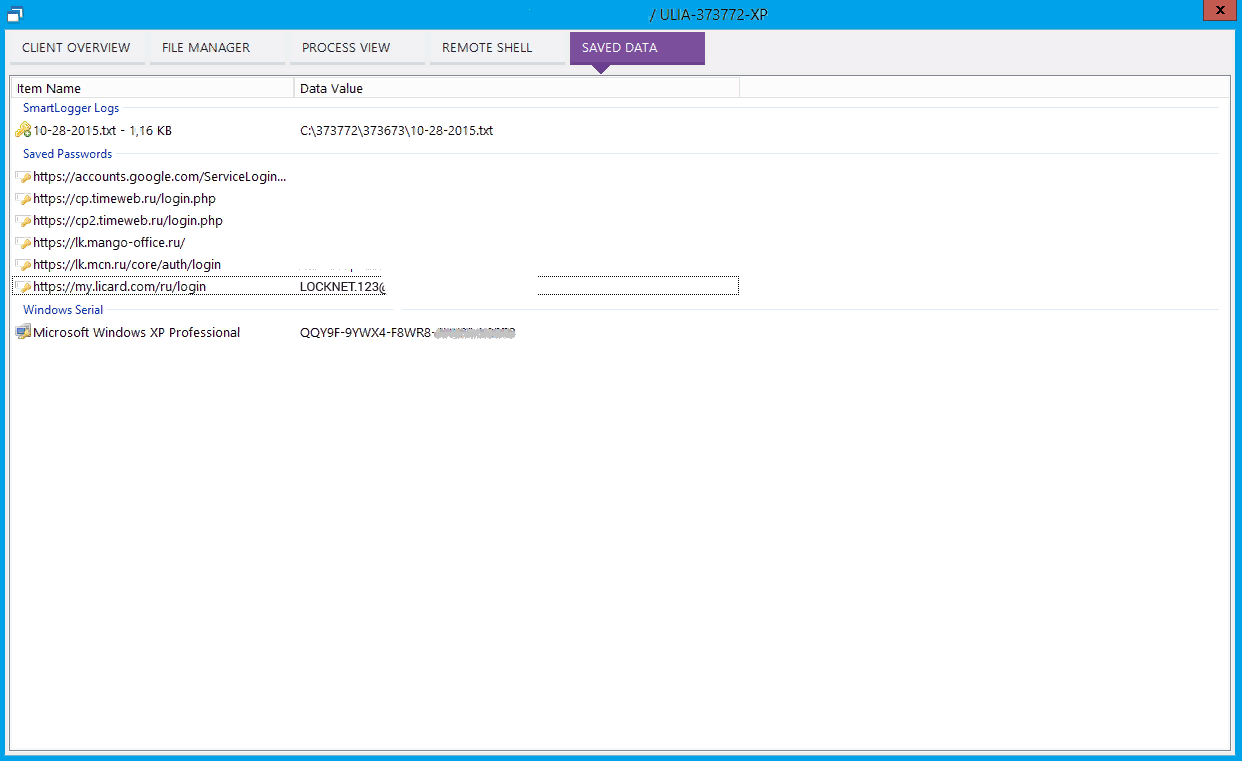Select the Saved Data tab
Viewport: 1242px width, 761px height.
pyautogui.click(x=637, y=48)
